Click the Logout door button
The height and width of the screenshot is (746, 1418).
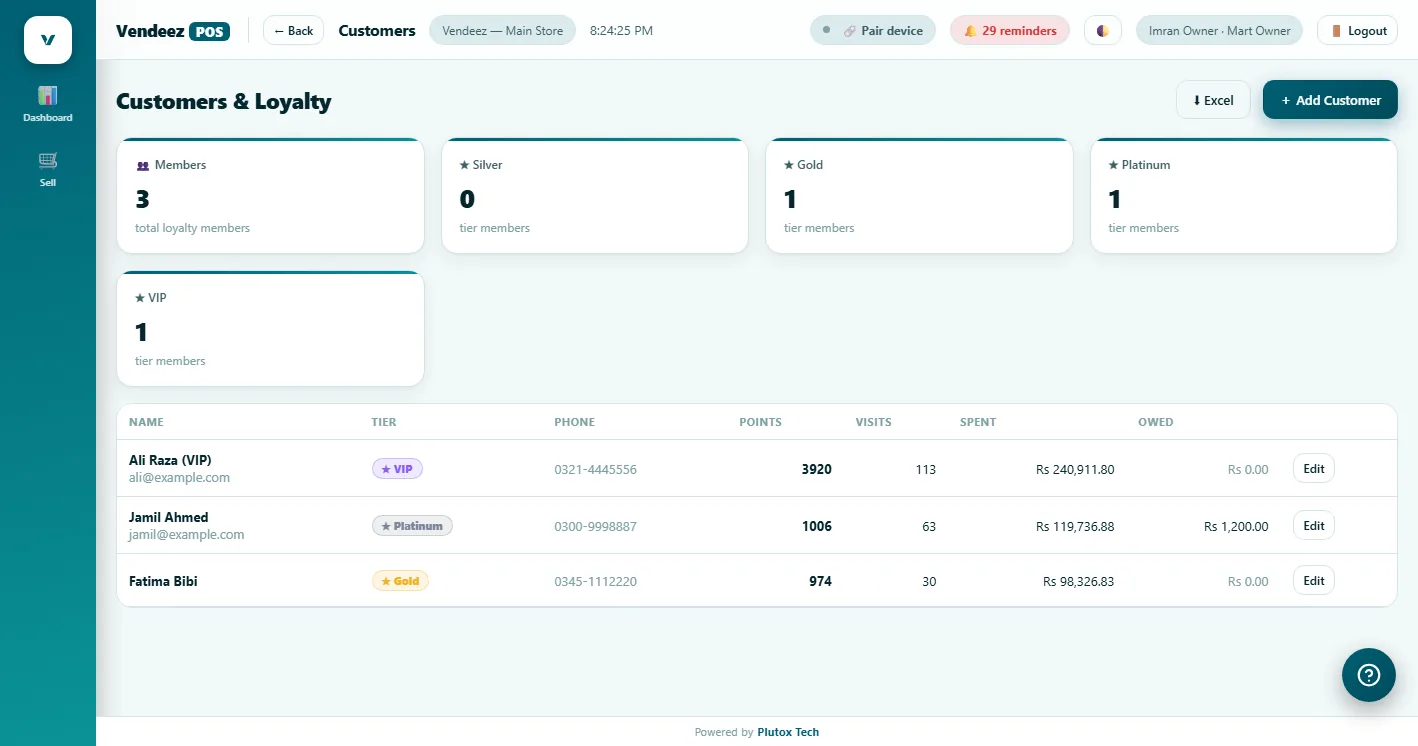tap(1357, 31)
